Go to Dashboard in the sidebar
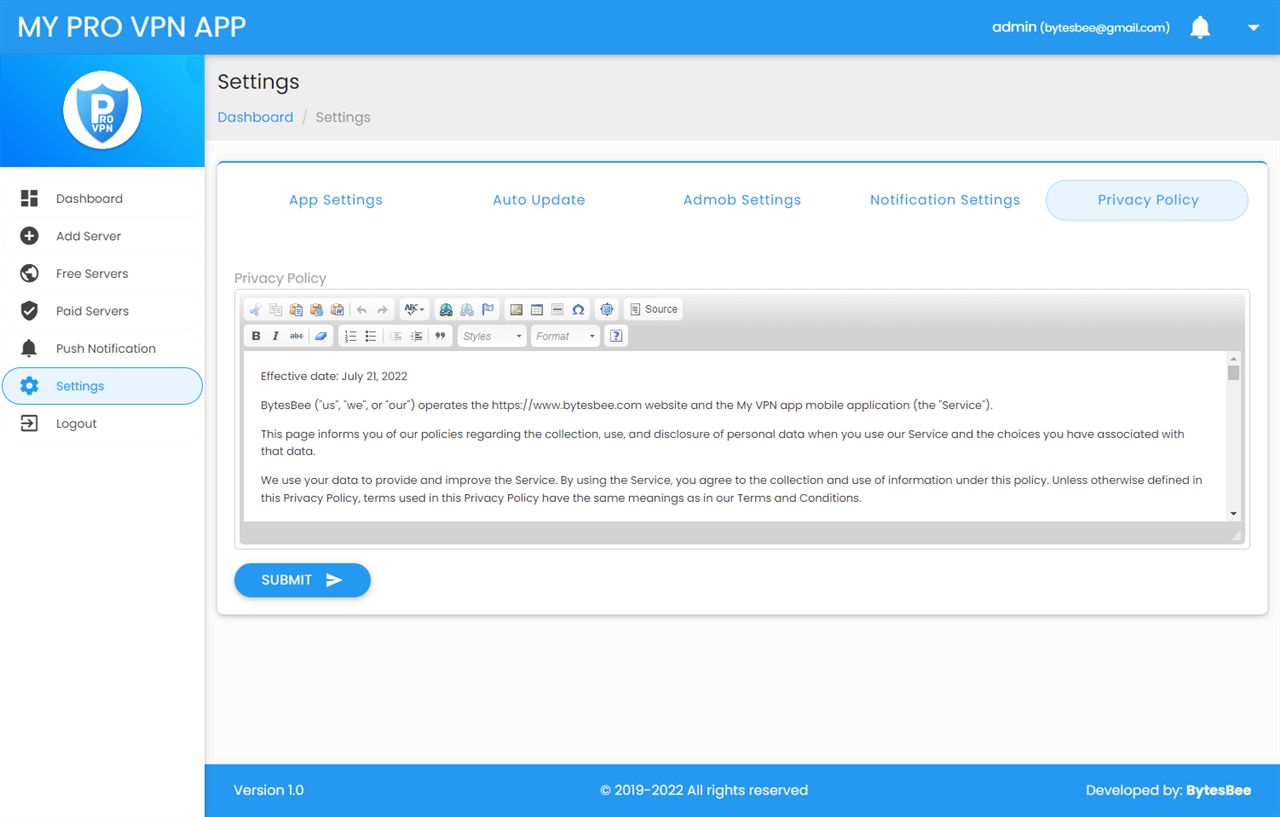This screenshot has width=1280, height=817. (x=102, y=199)
